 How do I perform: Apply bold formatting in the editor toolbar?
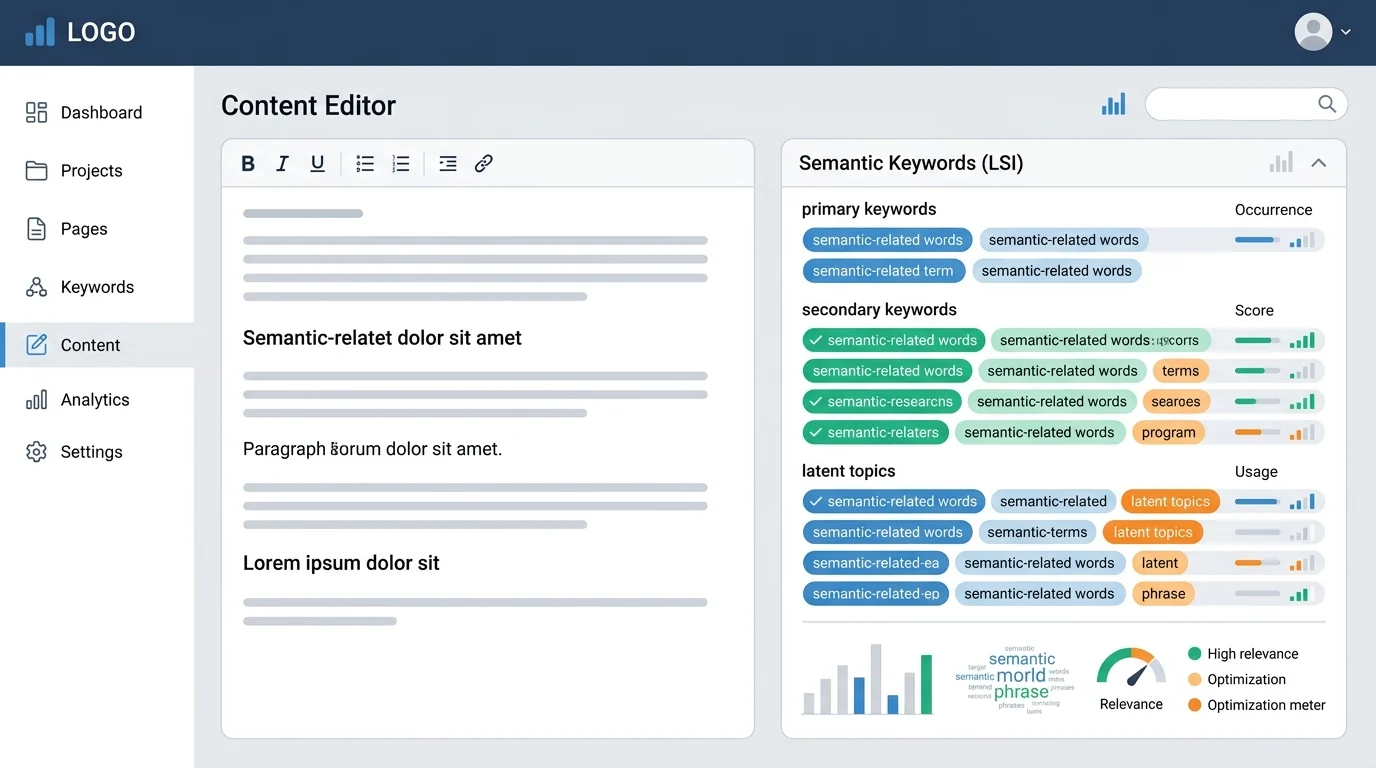pos(248,164)
